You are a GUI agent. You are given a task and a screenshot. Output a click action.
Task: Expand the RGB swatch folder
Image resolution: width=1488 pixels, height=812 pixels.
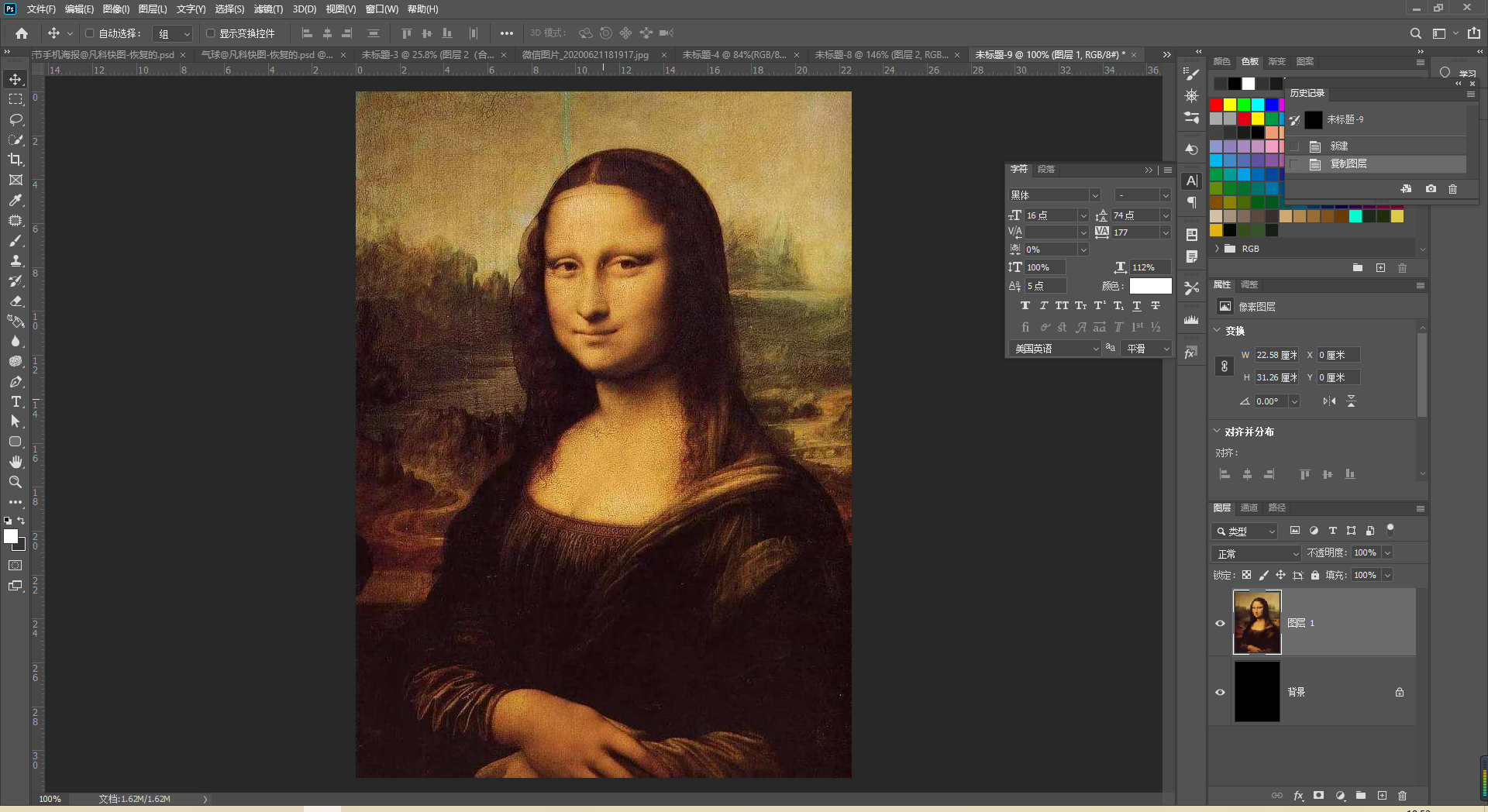1218,249
